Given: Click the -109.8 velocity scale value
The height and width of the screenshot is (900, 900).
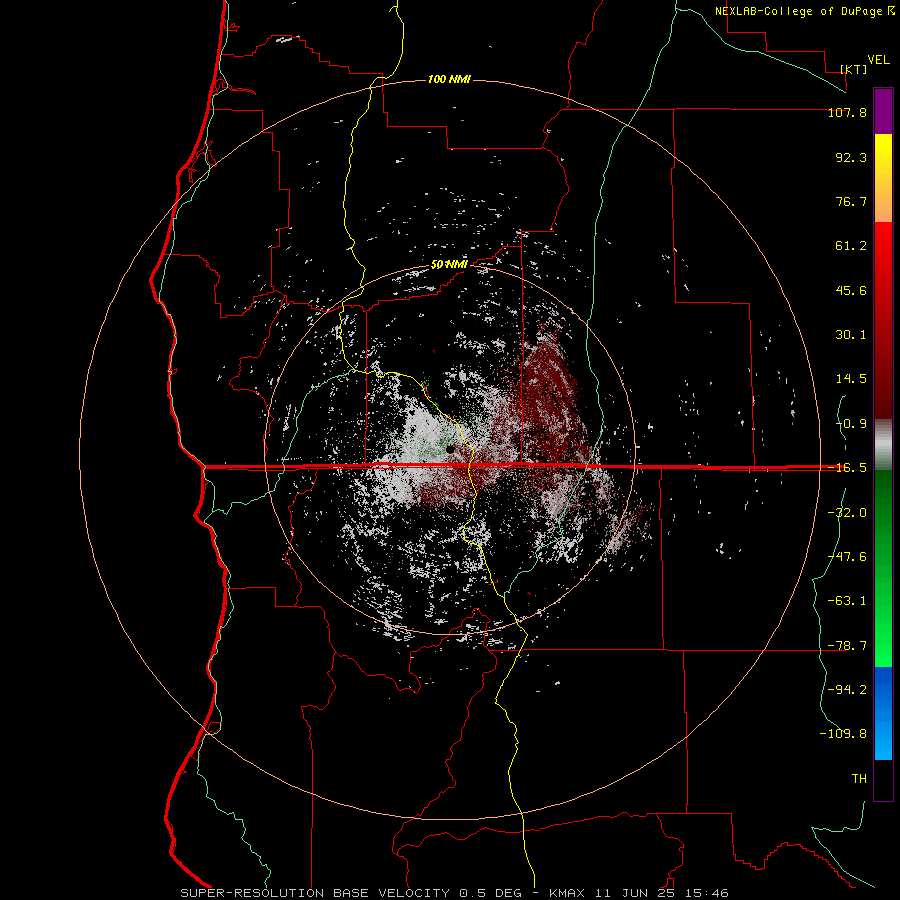Looking at the screenshot, I should (843, 734).
